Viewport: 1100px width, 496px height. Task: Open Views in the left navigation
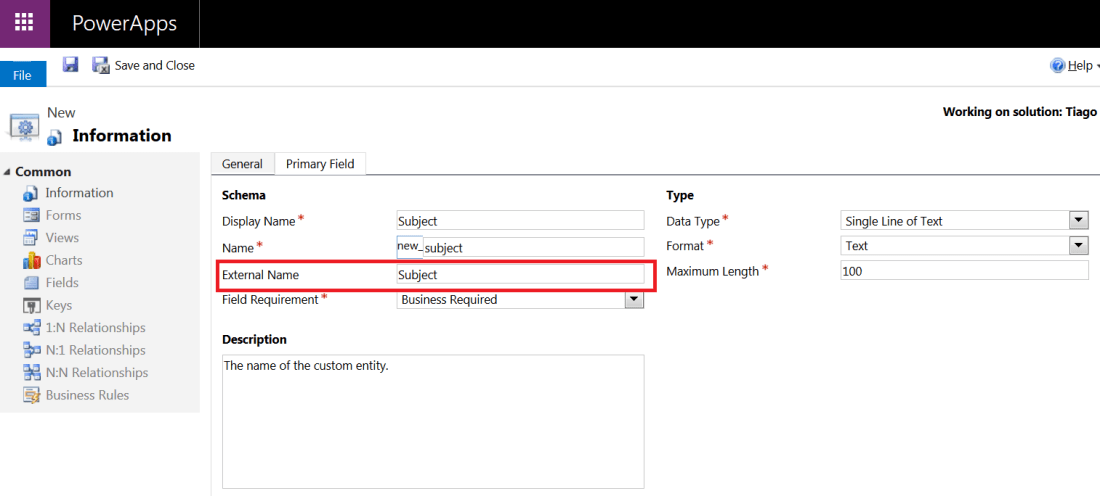[62, 238]
